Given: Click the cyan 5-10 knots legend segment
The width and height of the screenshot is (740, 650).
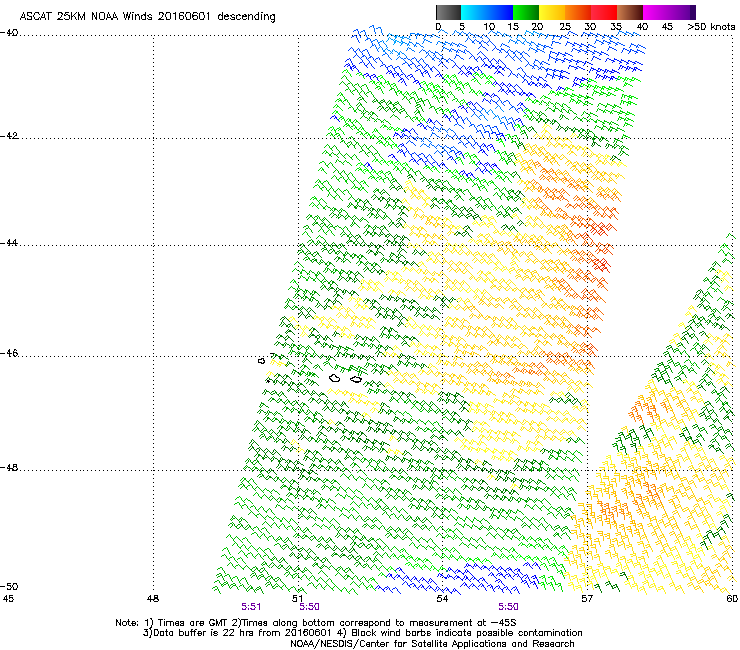Looking at the screenshot, I should point(473,12).
